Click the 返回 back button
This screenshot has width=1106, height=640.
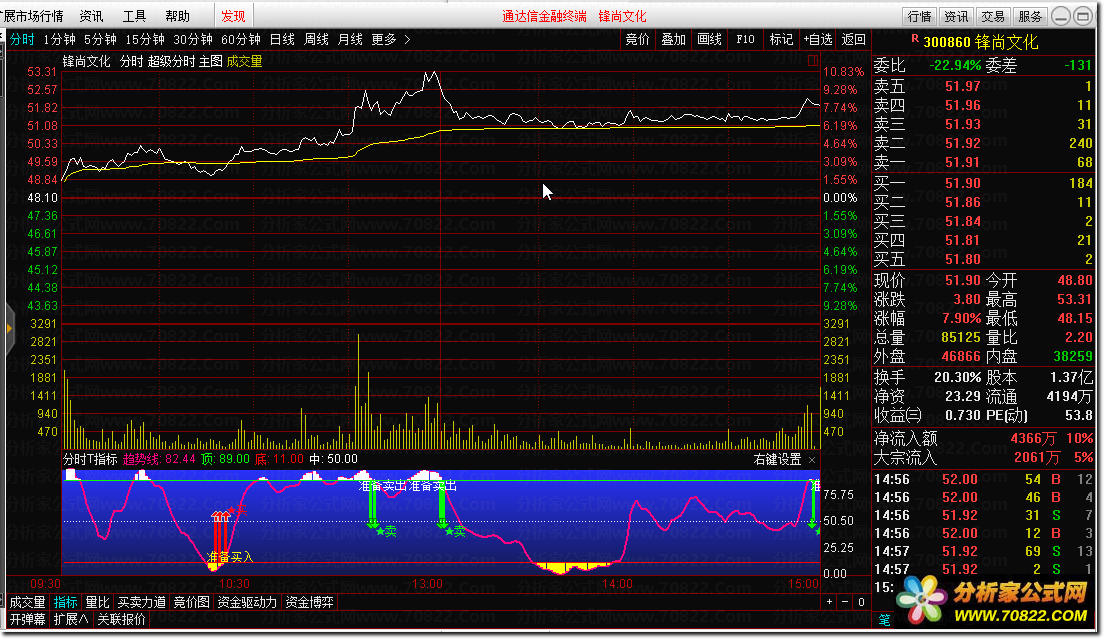pos(853,40)
